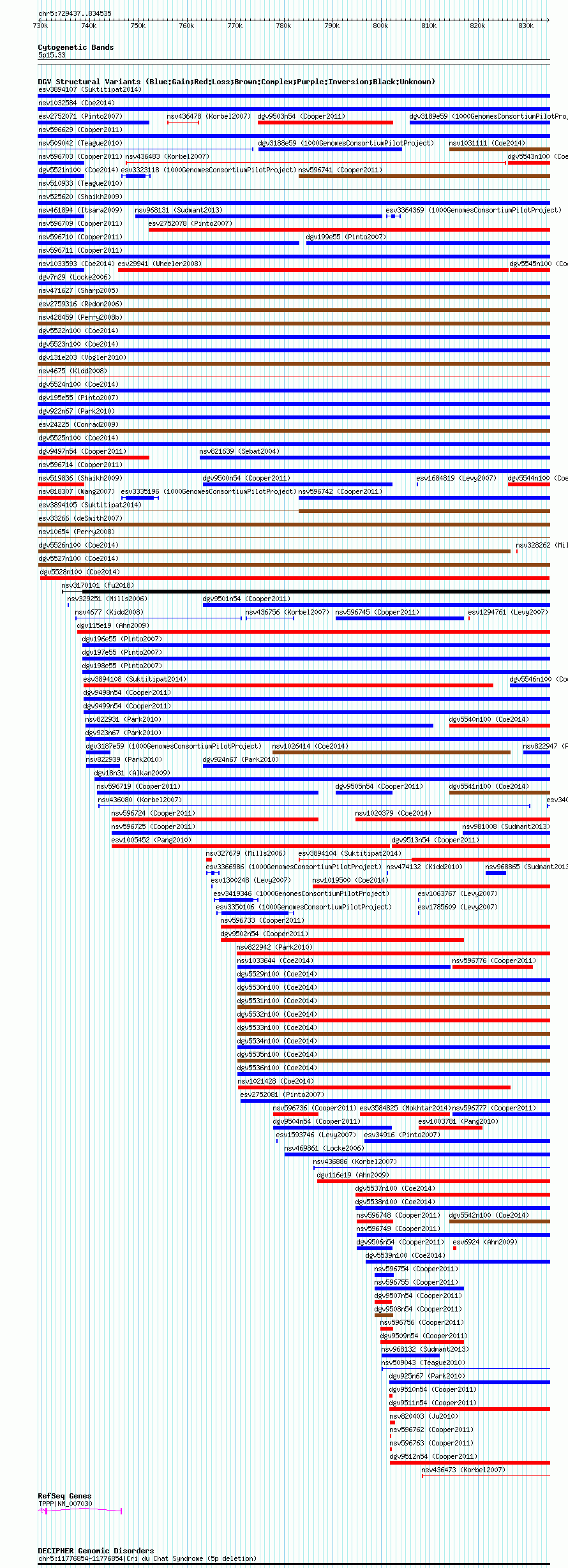The width and height of the screenshot is (568, 1568).
Task: Select nsv428459 (Perry2008b) label
Action: point(80,317)
